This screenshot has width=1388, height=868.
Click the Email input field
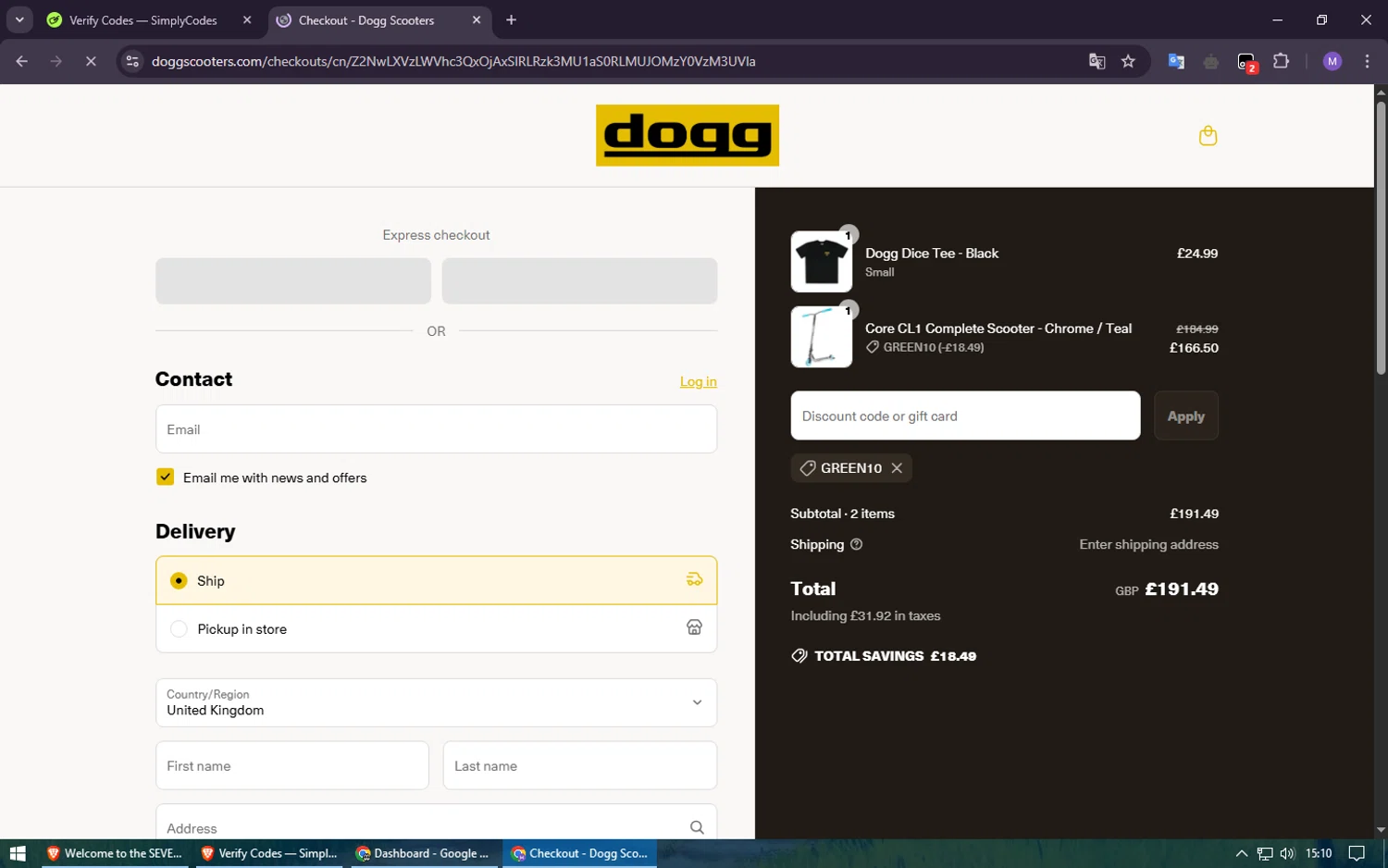436,429
